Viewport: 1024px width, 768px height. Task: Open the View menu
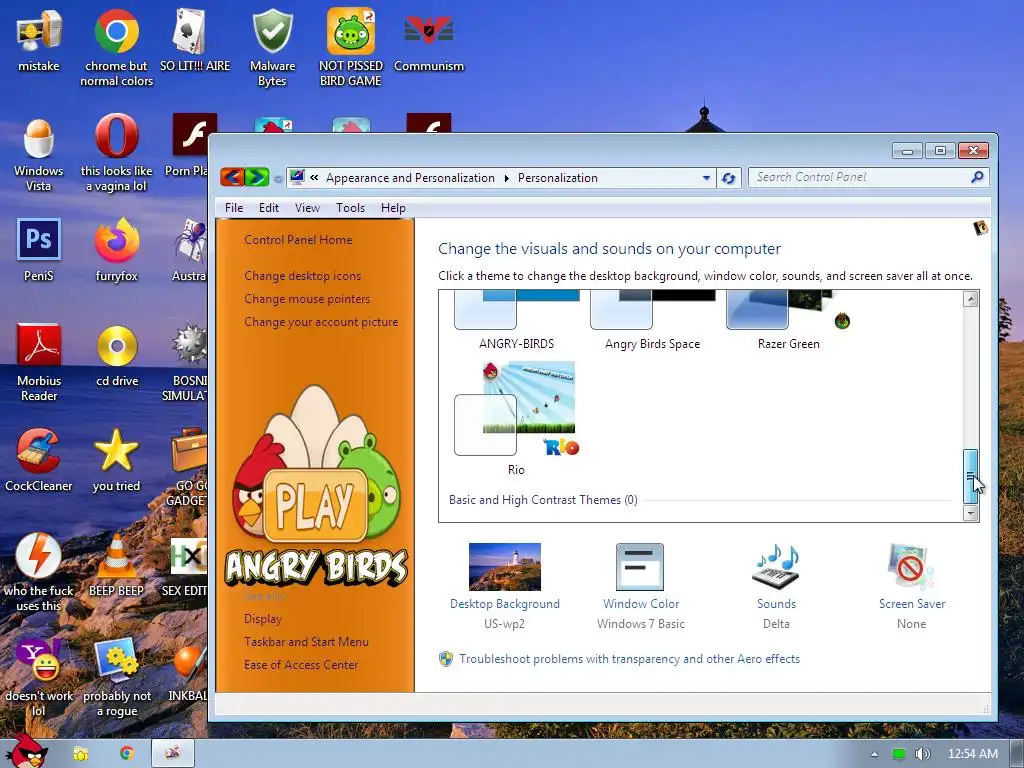point(307,208)
